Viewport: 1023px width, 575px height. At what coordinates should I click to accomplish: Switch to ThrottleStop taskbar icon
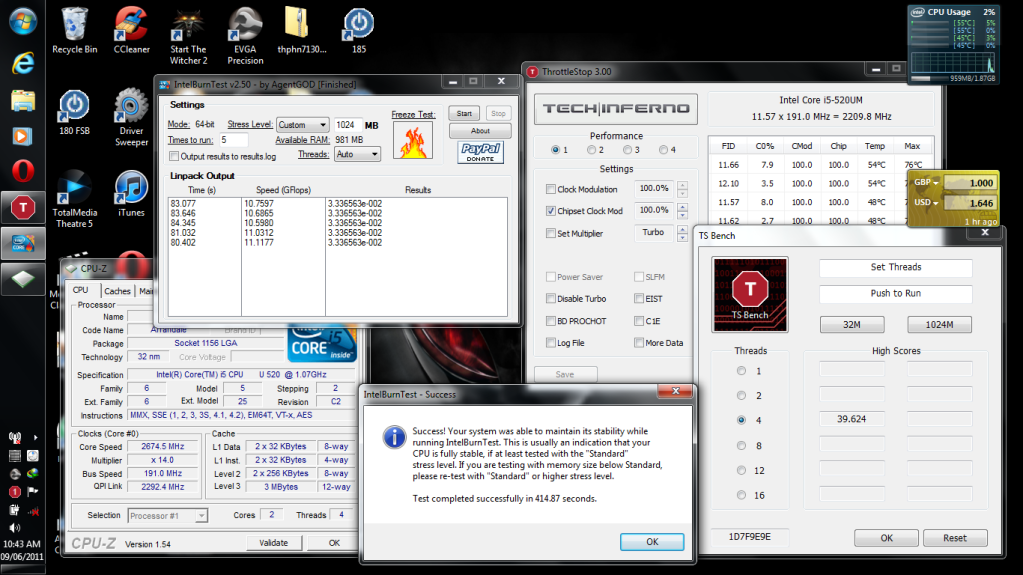point(23,208)
